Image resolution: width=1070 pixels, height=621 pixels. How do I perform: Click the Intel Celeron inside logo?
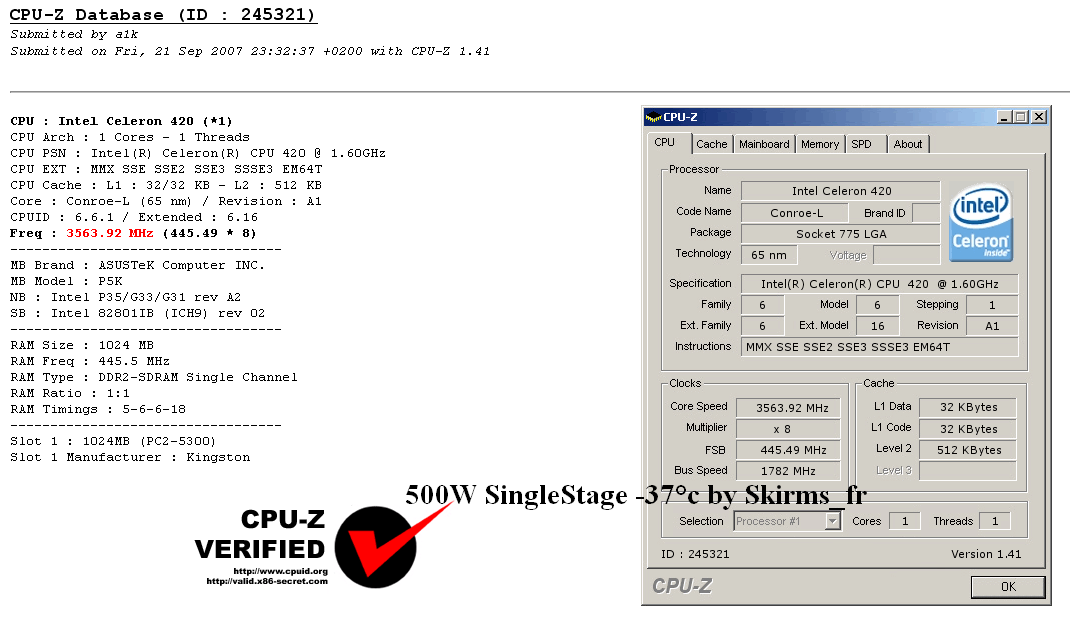(981, 222)
